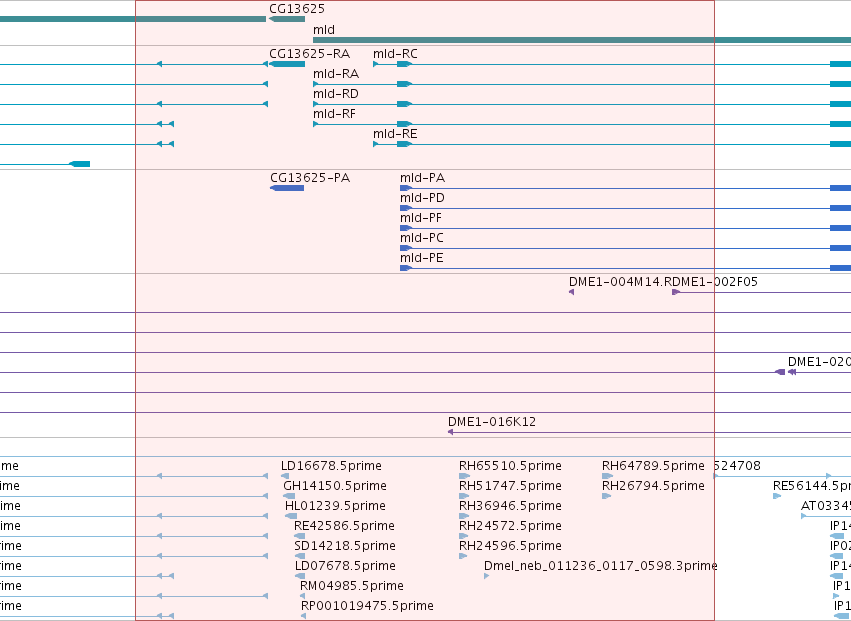Select the mld-RA transcript label
This screenshot has width=851, height=621.
tap(336, 74)
